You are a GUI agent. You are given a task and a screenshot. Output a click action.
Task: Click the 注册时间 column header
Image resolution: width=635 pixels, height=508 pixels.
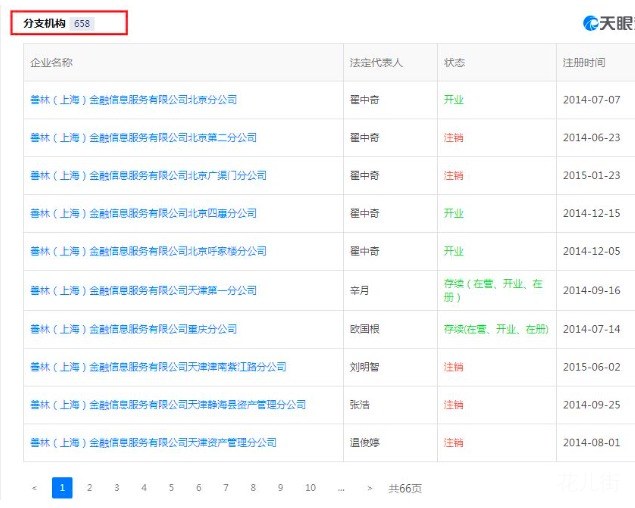[584, 62]
